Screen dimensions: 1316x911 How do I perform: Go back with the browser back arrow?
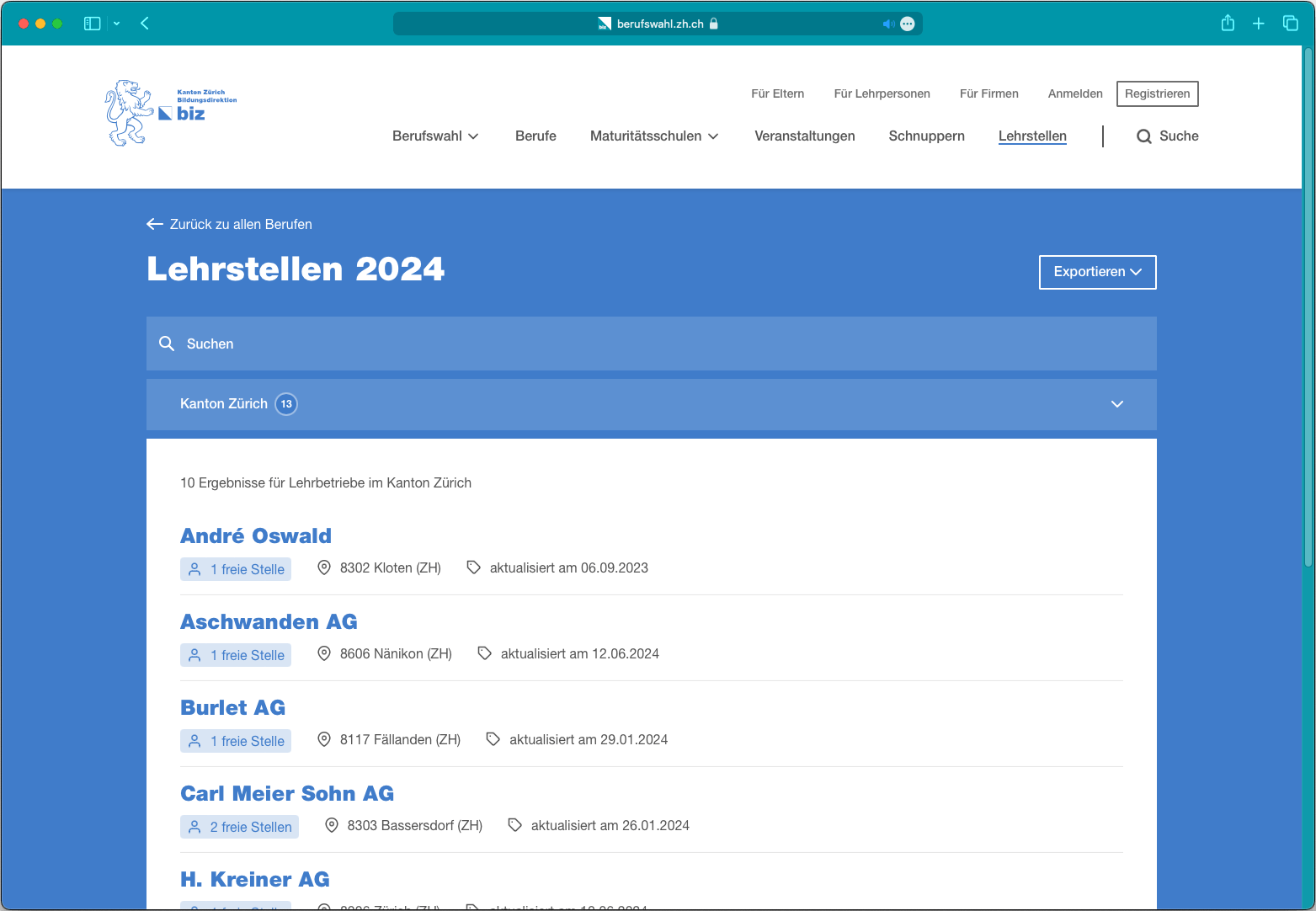145,24
